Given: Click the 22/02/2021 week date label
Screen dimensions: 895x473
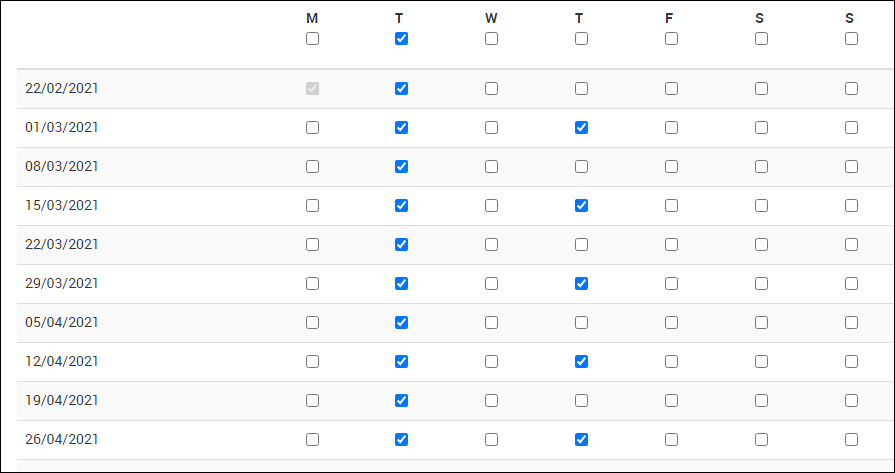Looking at the screenshot, I should 62,88.
